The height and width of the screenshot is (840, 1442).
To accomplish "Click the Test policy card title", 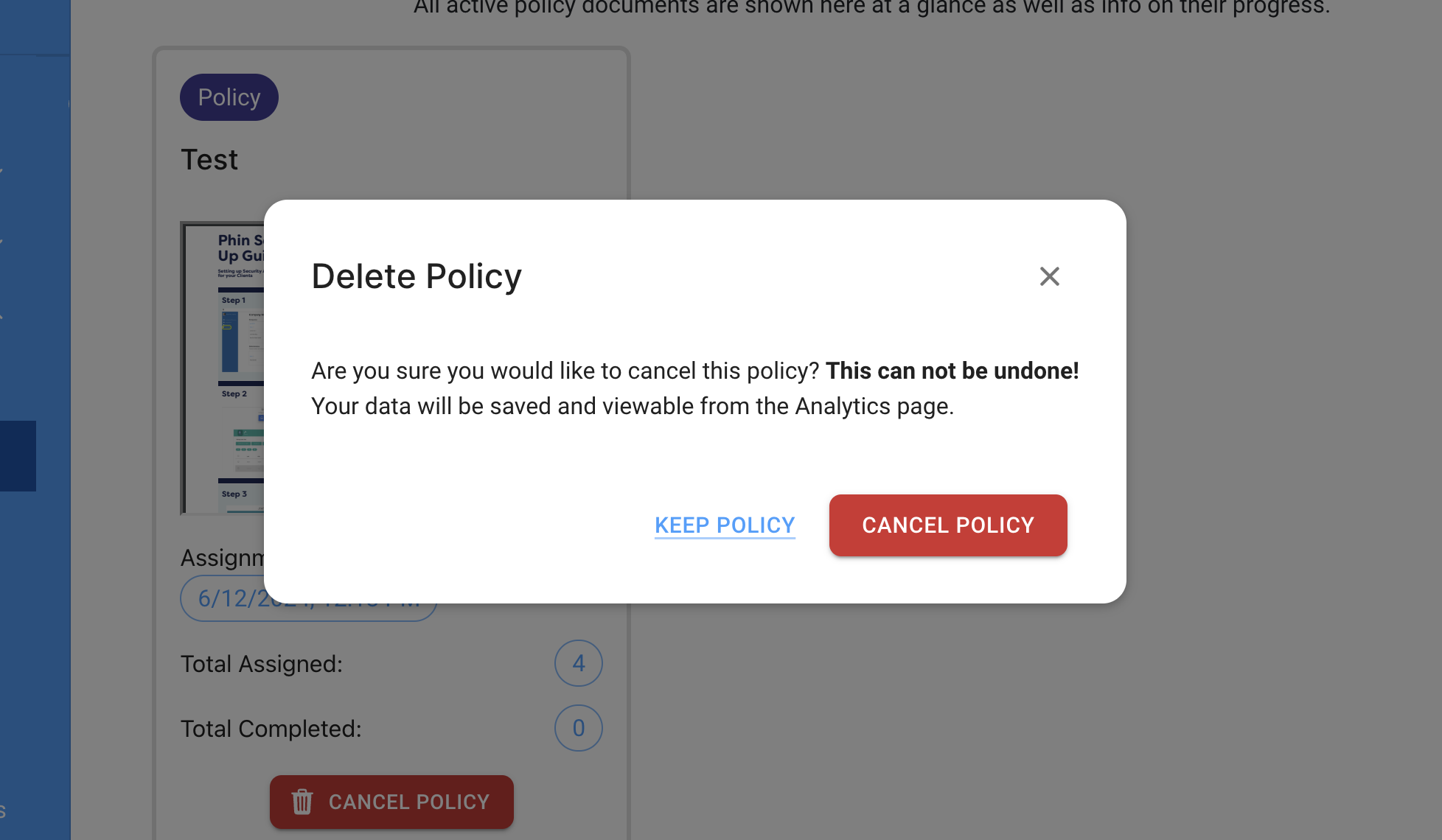I will [209, 160].
